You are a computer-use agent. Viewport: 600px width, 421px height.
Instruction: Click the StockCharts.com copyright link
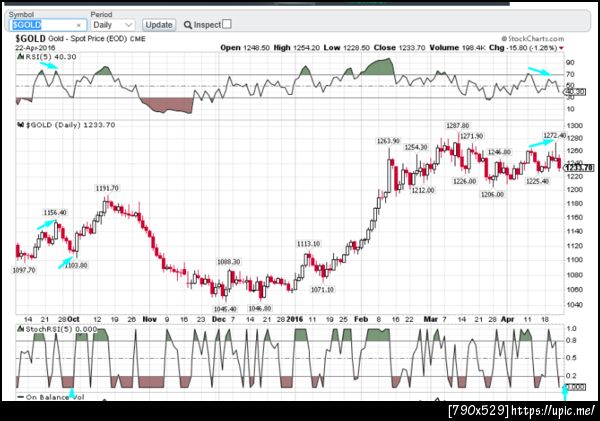coord(533,39)
